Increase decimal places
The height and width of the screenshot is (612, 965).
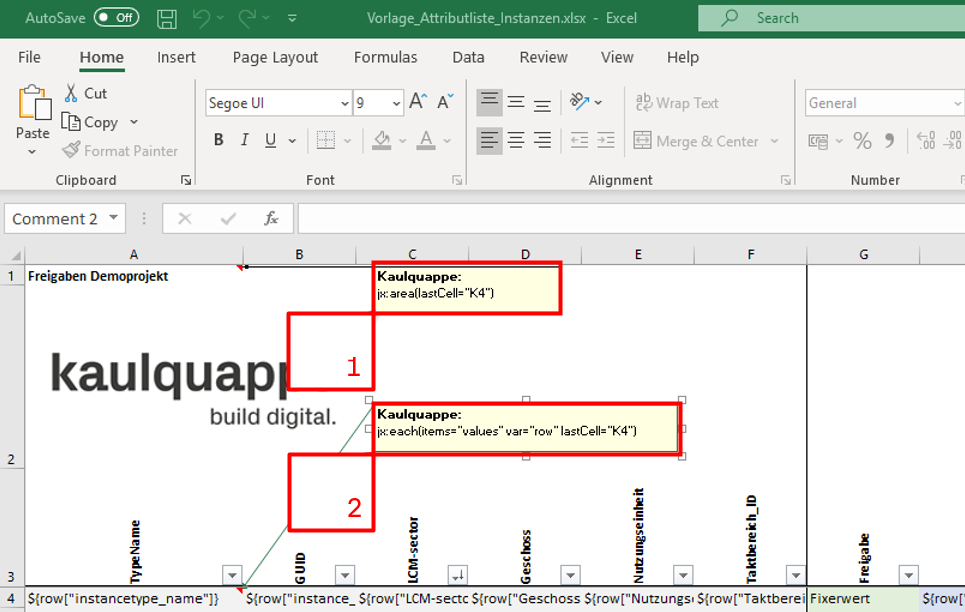[926, 141]
